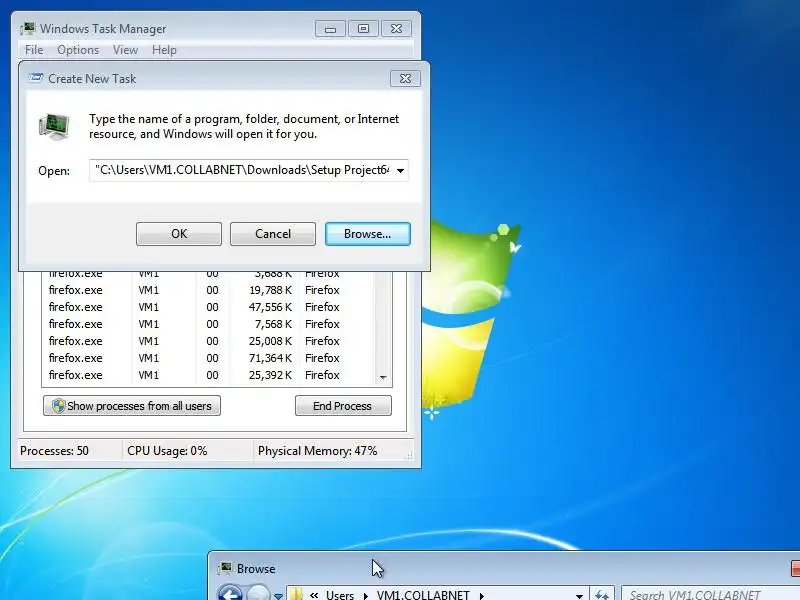Open the Options menu in Task Manager

pyautogui.click(x=78, y=50)
